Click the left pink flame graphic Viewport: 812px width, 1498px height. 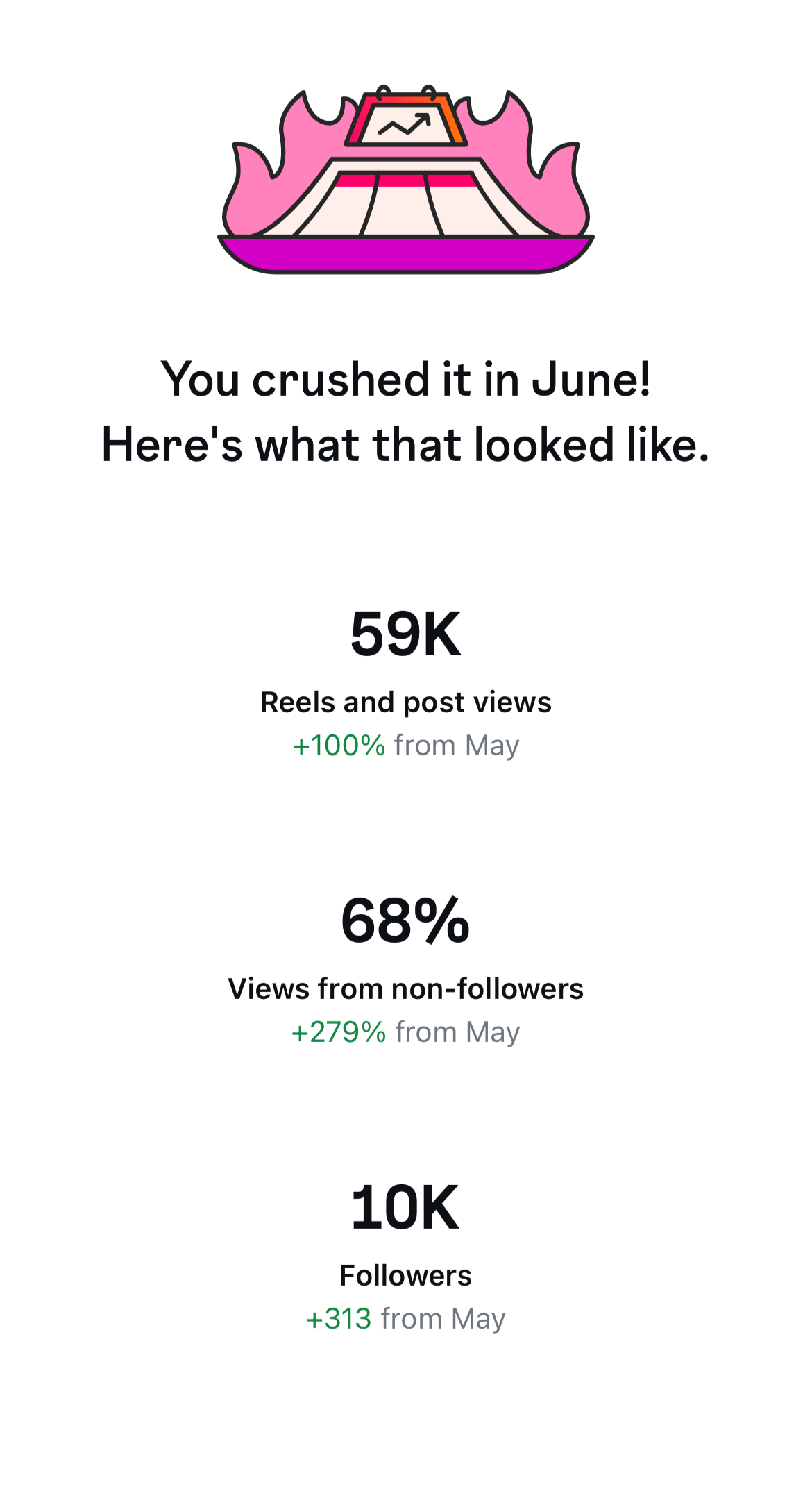pyautogui.click(x=278, y=167)
